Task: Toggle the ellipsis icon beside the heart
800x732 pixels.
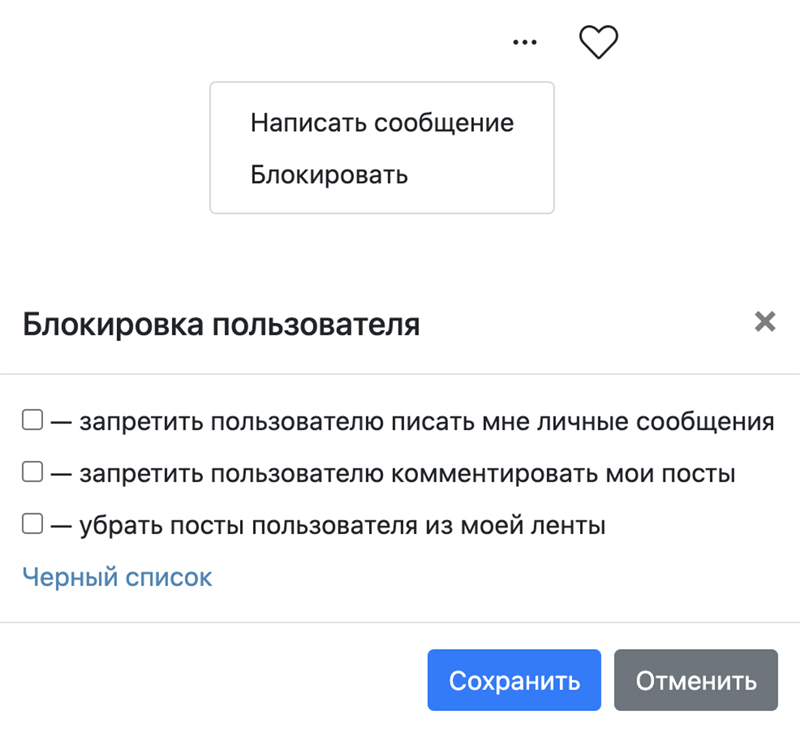Action: tap(524, 42)
